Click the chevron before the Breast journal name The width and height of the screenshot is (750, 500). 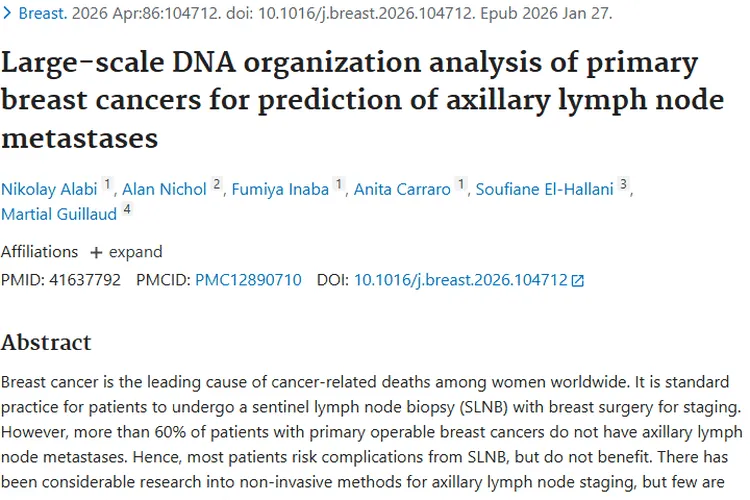point(9,14)
